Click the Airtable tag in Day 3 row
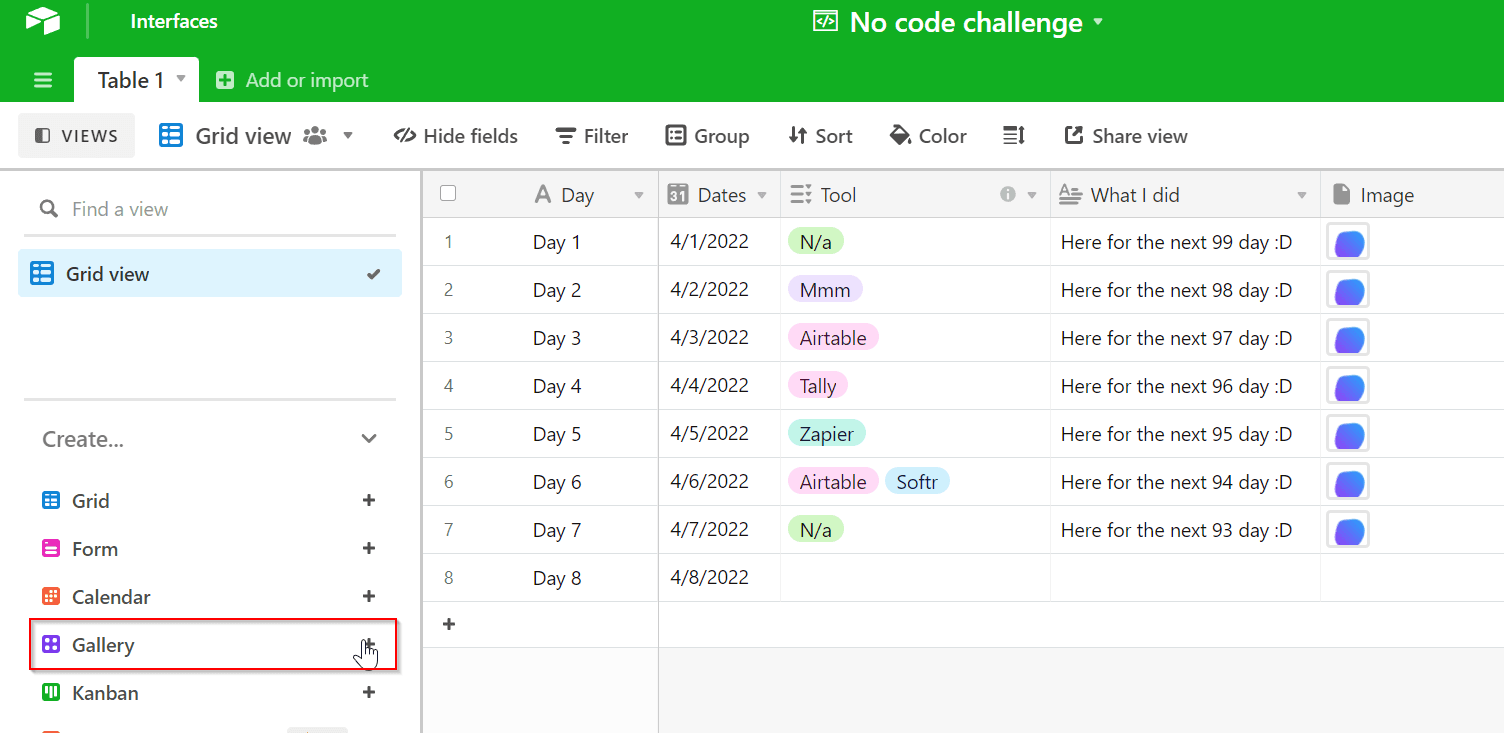This screenshot has height=733, width=1504. pos(833,338)
